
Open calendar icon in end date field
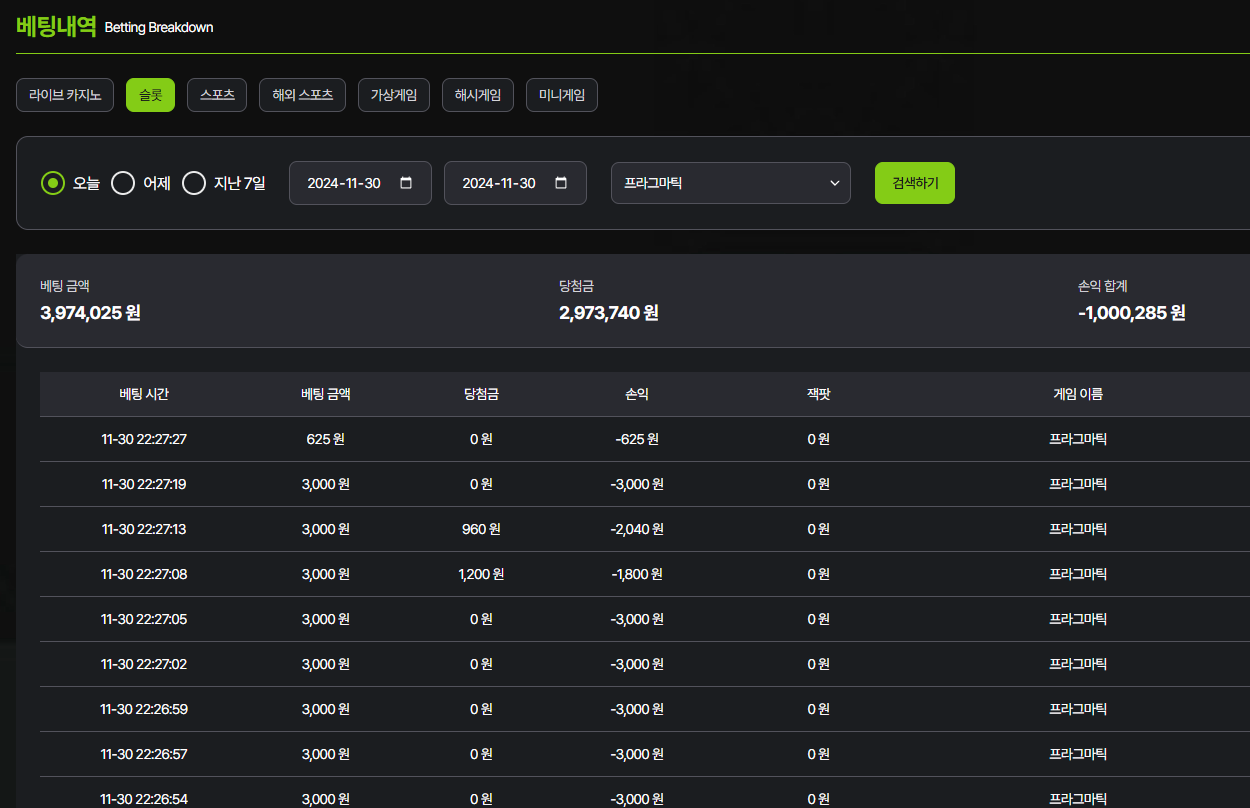[561, 183]
